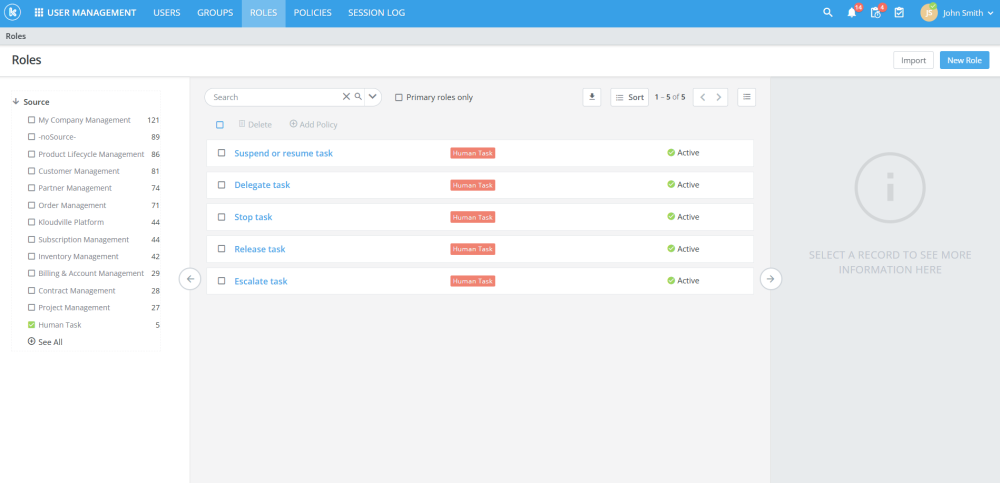Expand the search options dropdown chevron

[373, 97]
